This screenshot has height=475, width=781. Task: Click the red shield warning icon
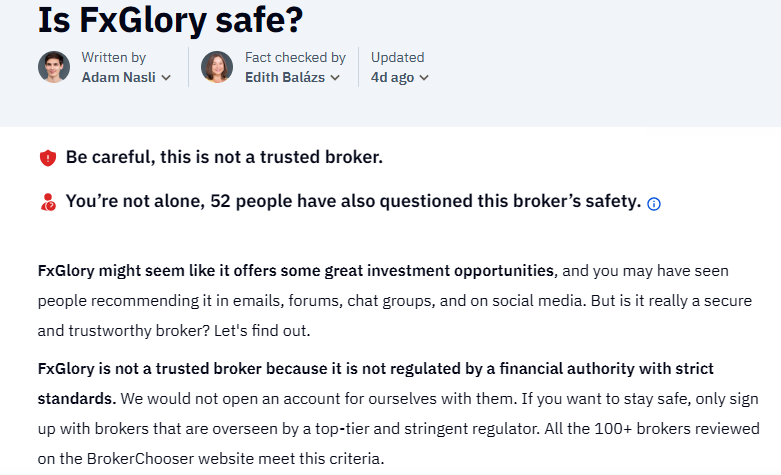tap(48, 158)
